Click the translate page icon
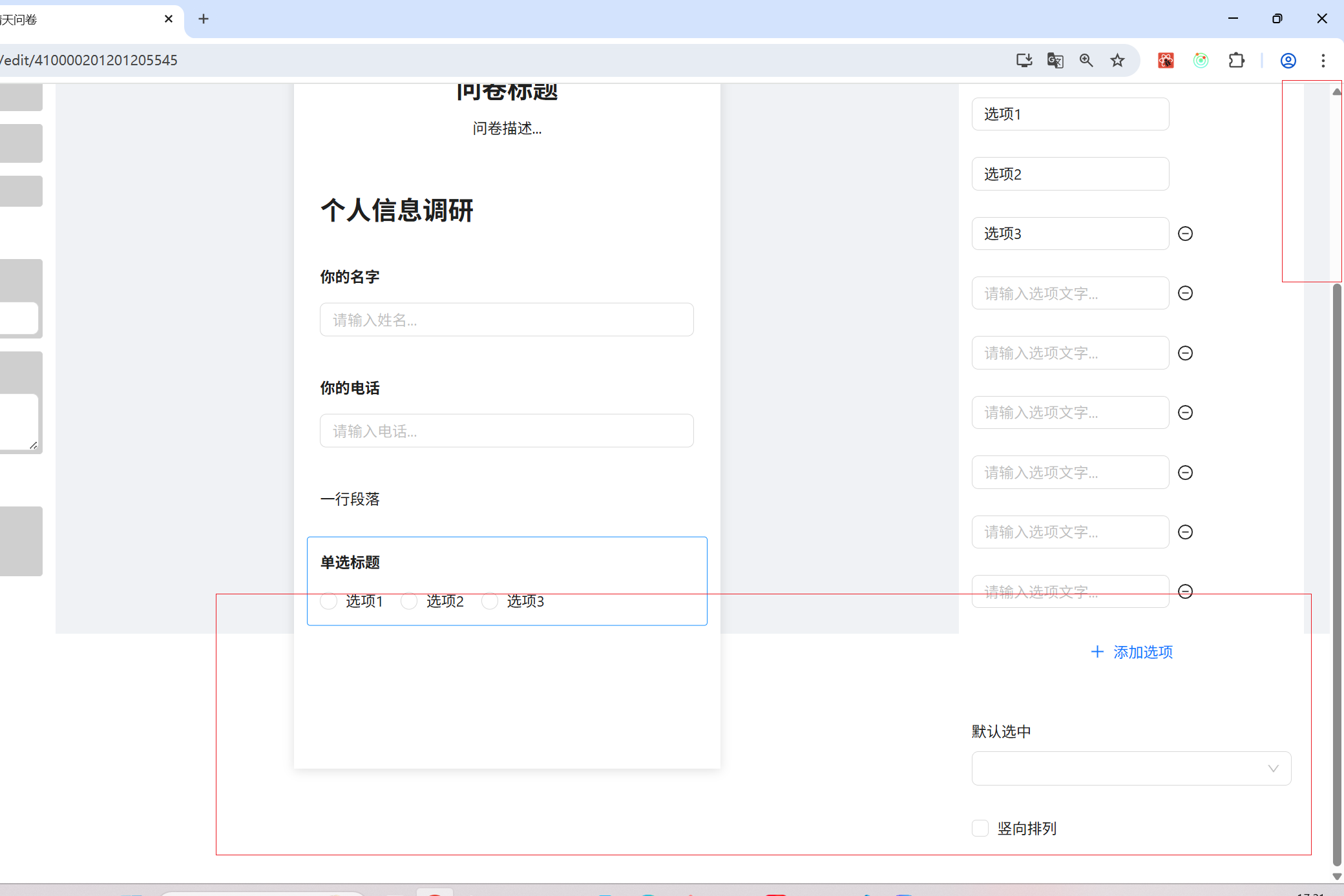 click(1055, 60)
